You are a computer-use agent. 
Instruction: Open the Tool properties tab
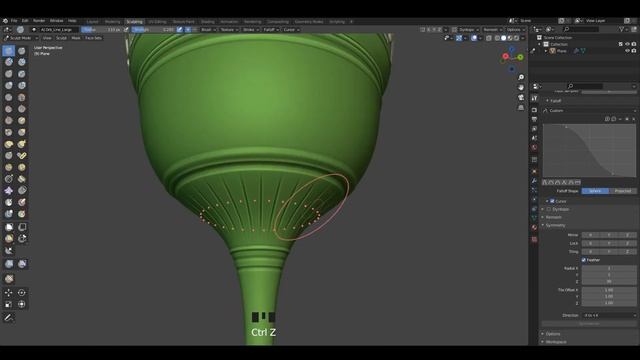534,98
